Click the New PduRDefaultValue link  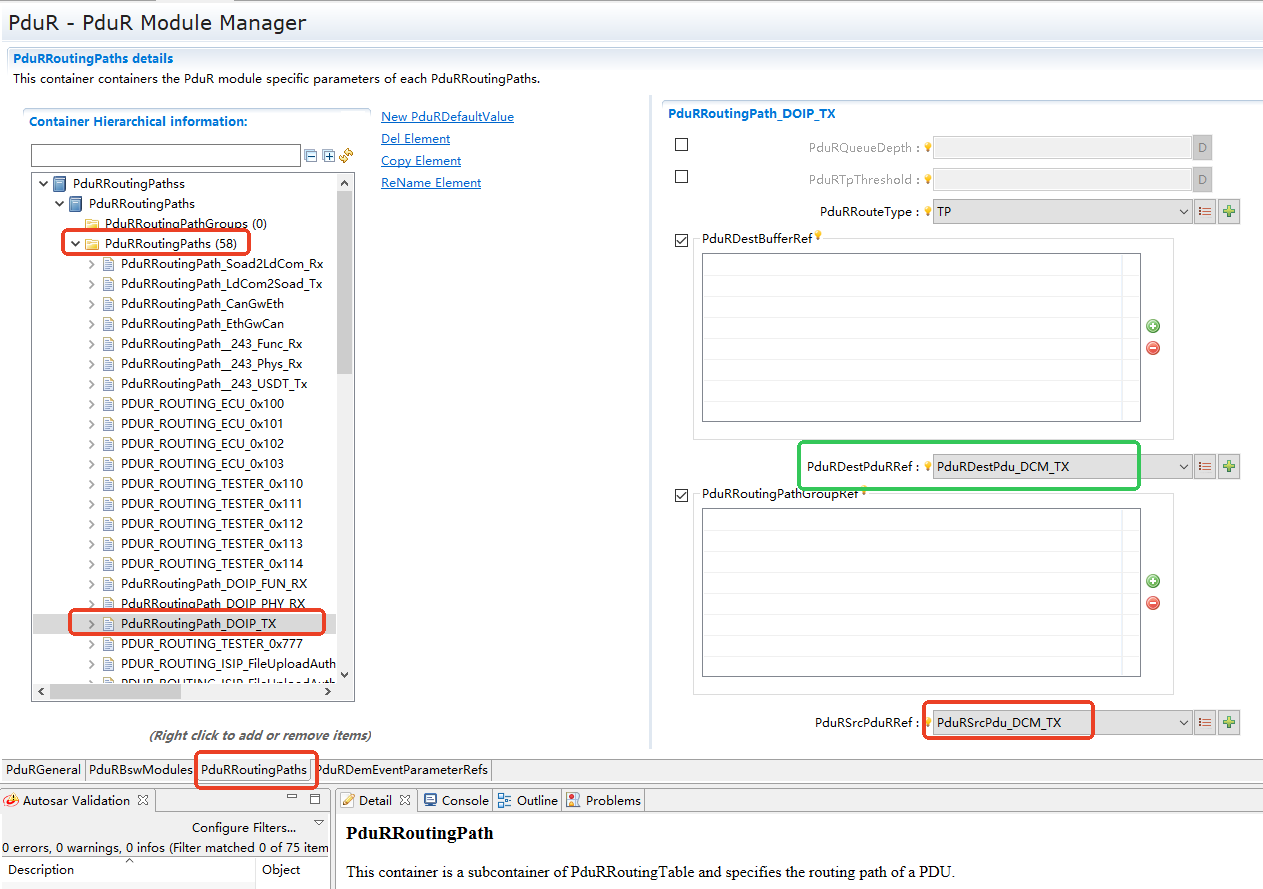pos(447,117)
